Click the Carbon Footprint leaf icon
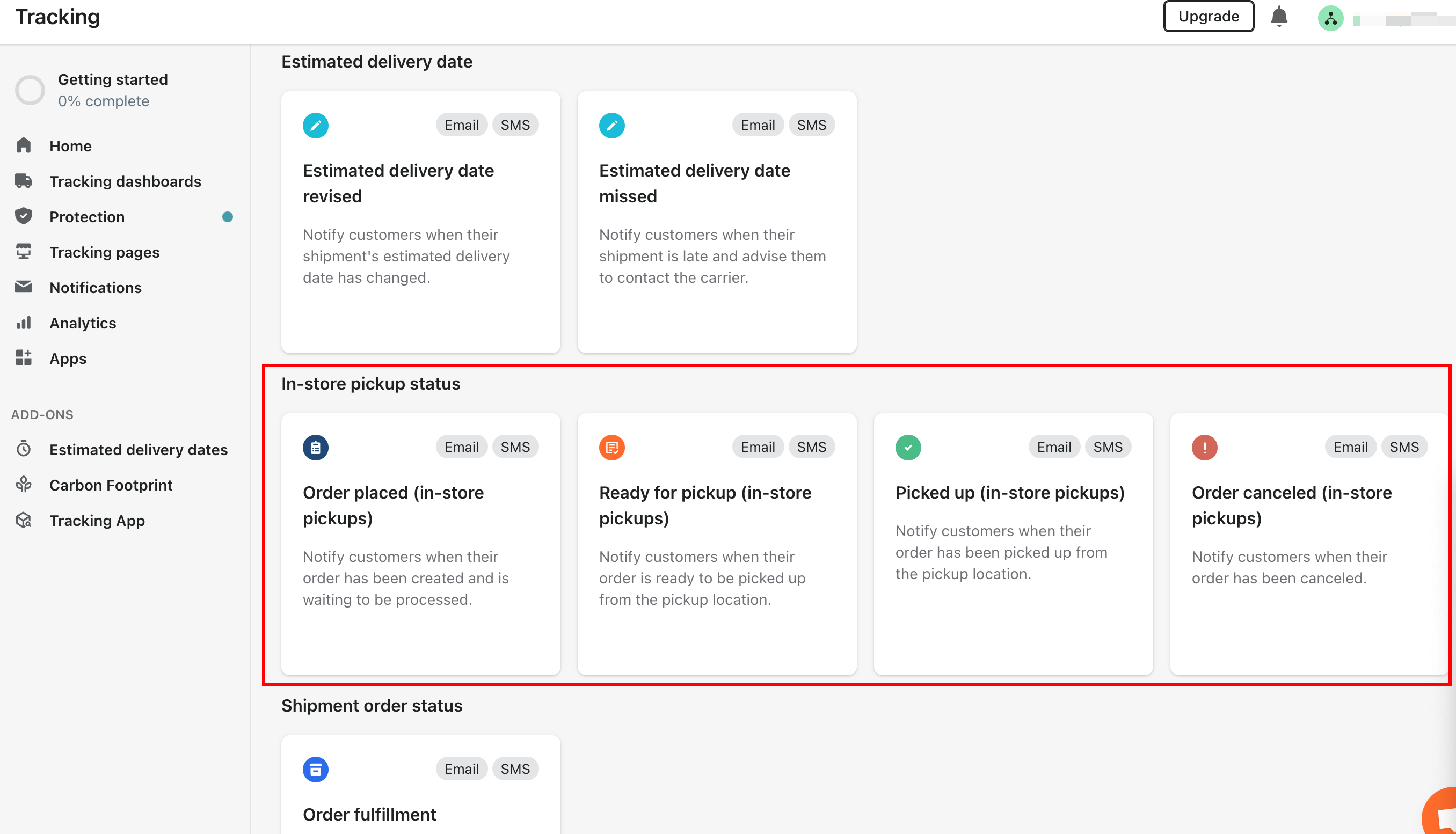This screenshot has width=1456, height=834. pyautogui.click(x=24, y=485)
